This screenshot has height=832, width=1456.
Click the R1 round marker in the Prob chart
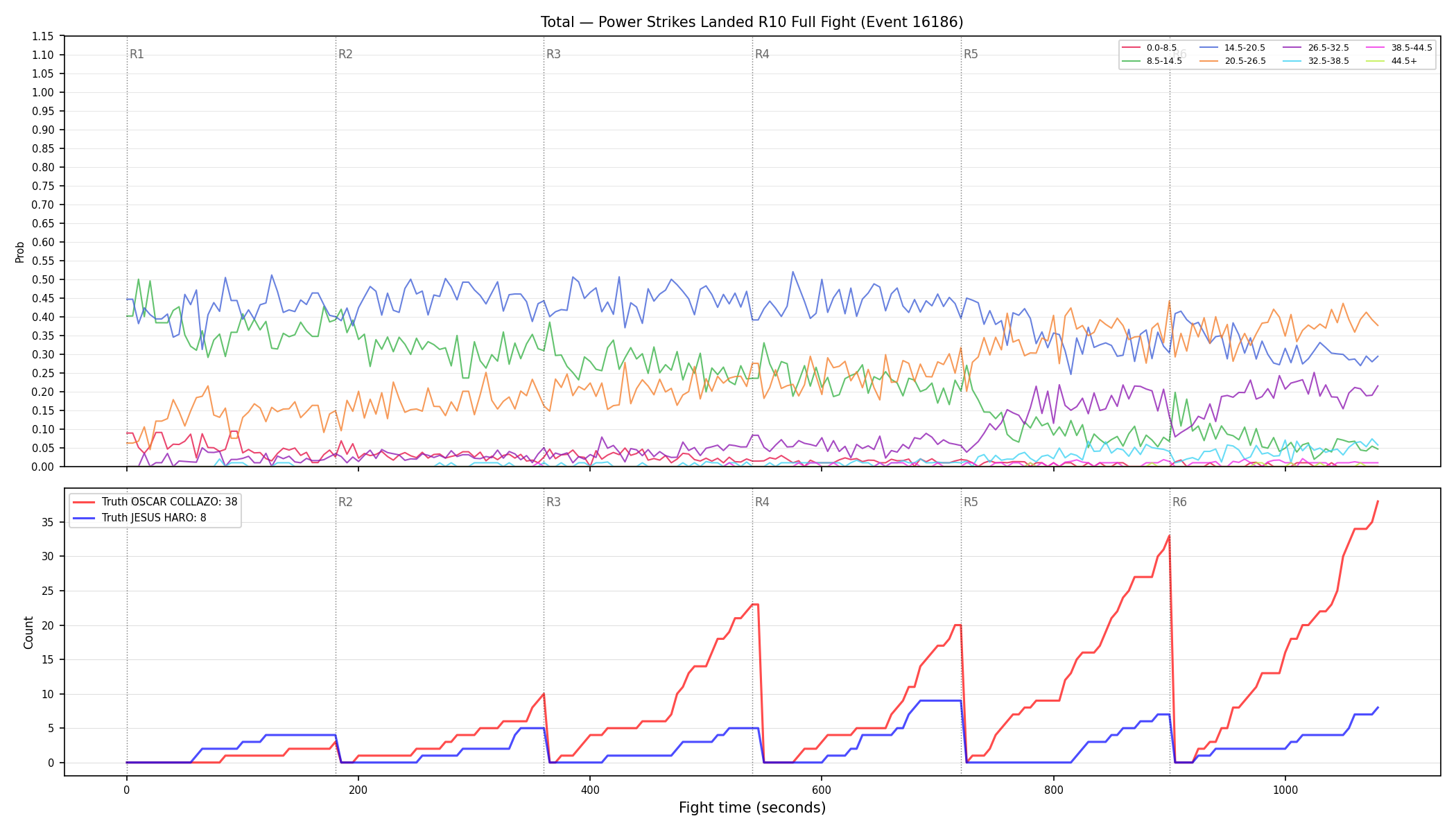click(137, 54)
